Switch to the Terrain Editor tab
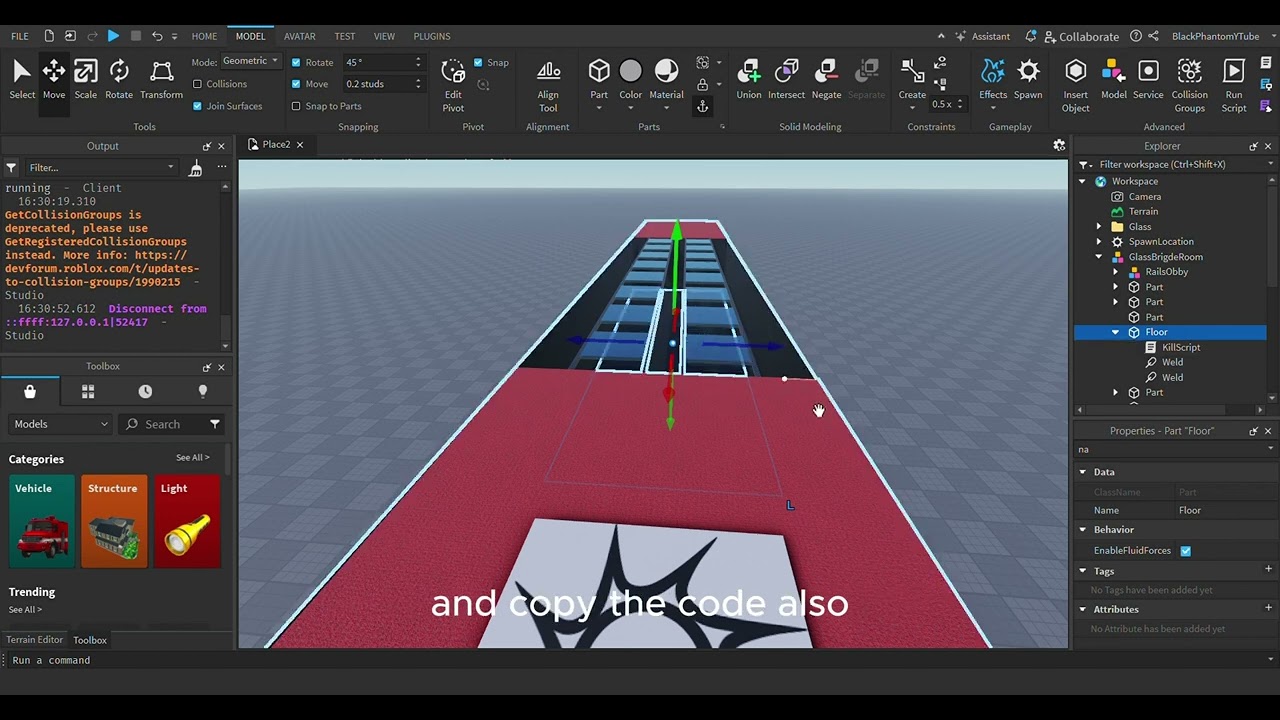This screenshot has width=1280, height=720. click(x=34, y=640)
